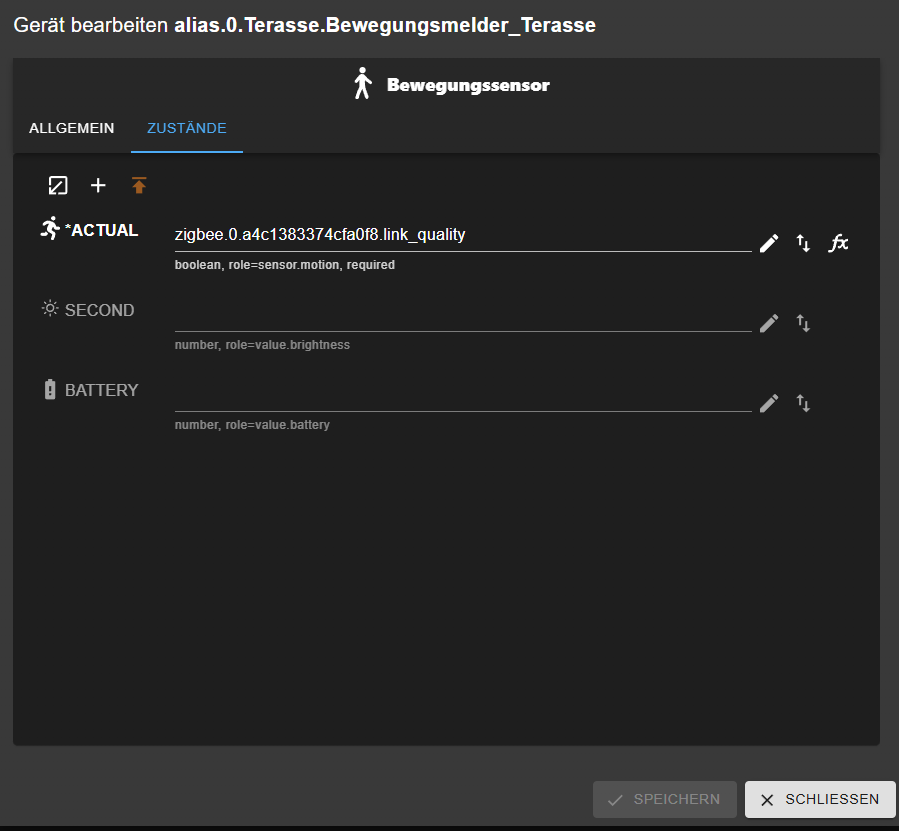The width and height of the screenshot is (899, 831).
Task: Click the battery icon beside the BATTERY label
Action: (x=50, y=390)
